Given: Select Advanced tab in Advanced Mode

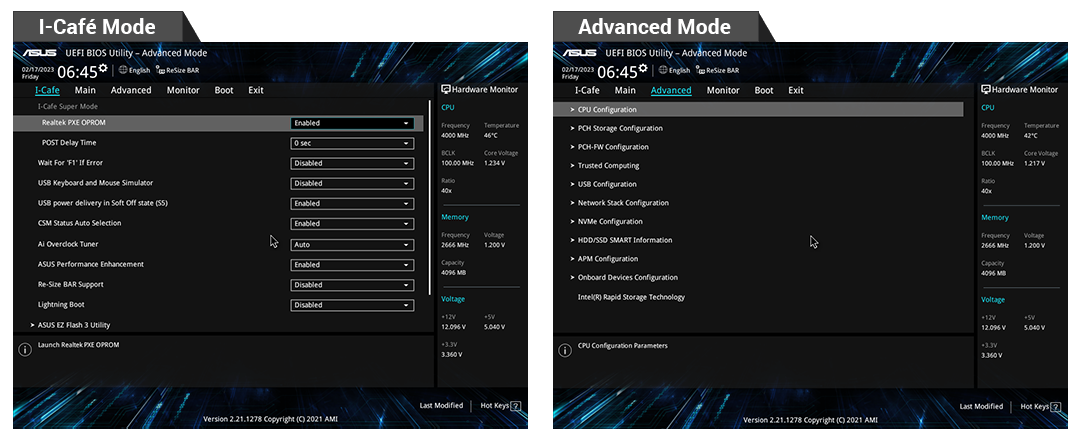Looking at the screenshot, I should click(x=671, y=90).
